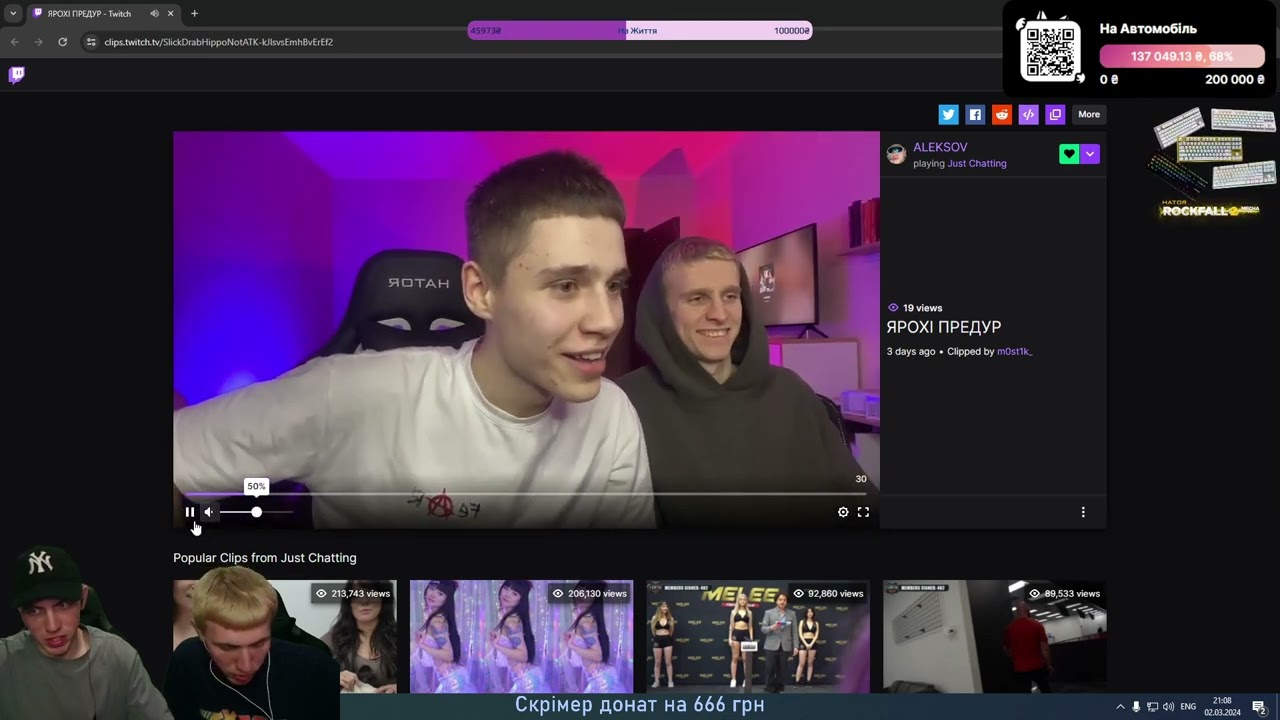
Task: Open the popular clip with 206,130 views
Action: pyautogui.click(x=521, y=636)
